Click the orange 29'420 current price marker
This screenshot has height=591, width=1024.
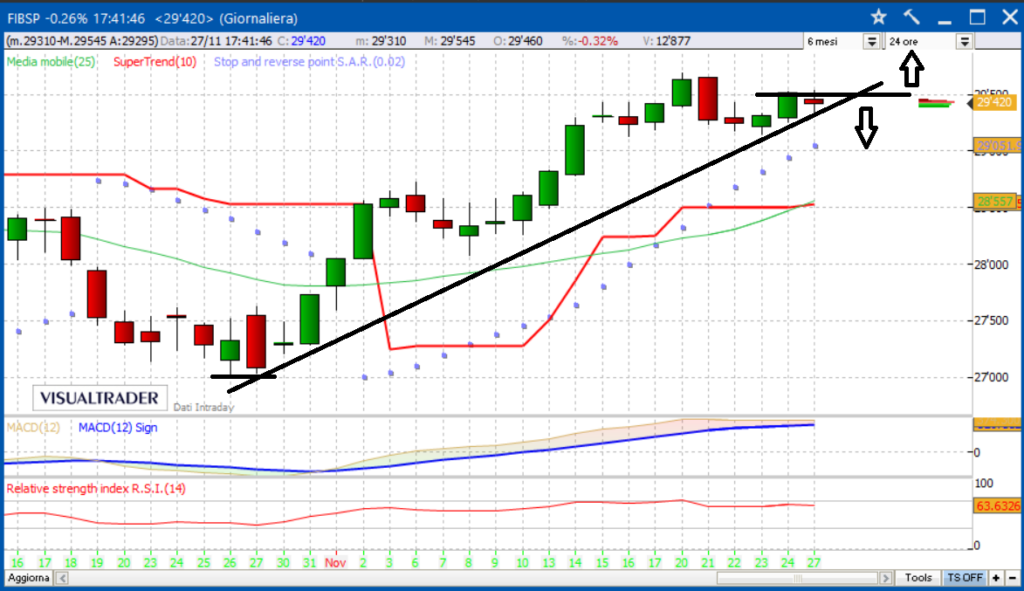point(998,102)
